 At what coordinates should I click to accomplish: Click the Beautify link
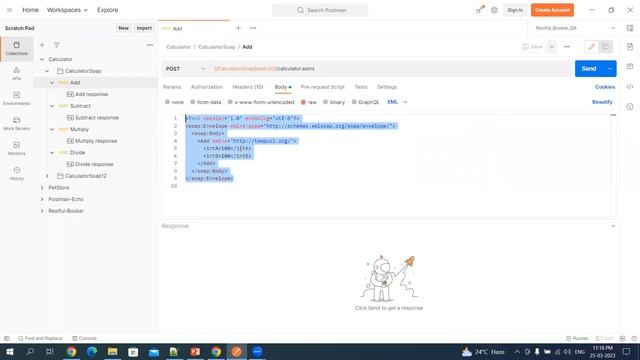(602, 102)
